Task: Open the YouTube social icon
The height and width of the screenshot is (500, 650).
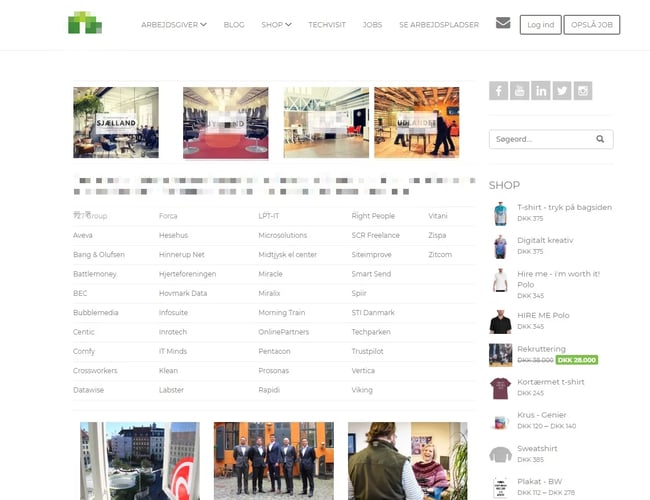Action: (x=519, y=91)
